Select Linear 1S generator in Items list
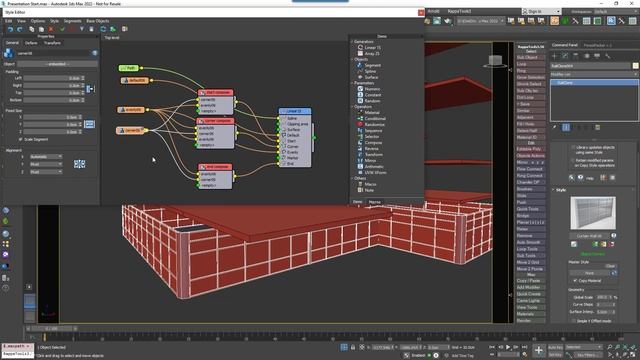 coord(369,47)
